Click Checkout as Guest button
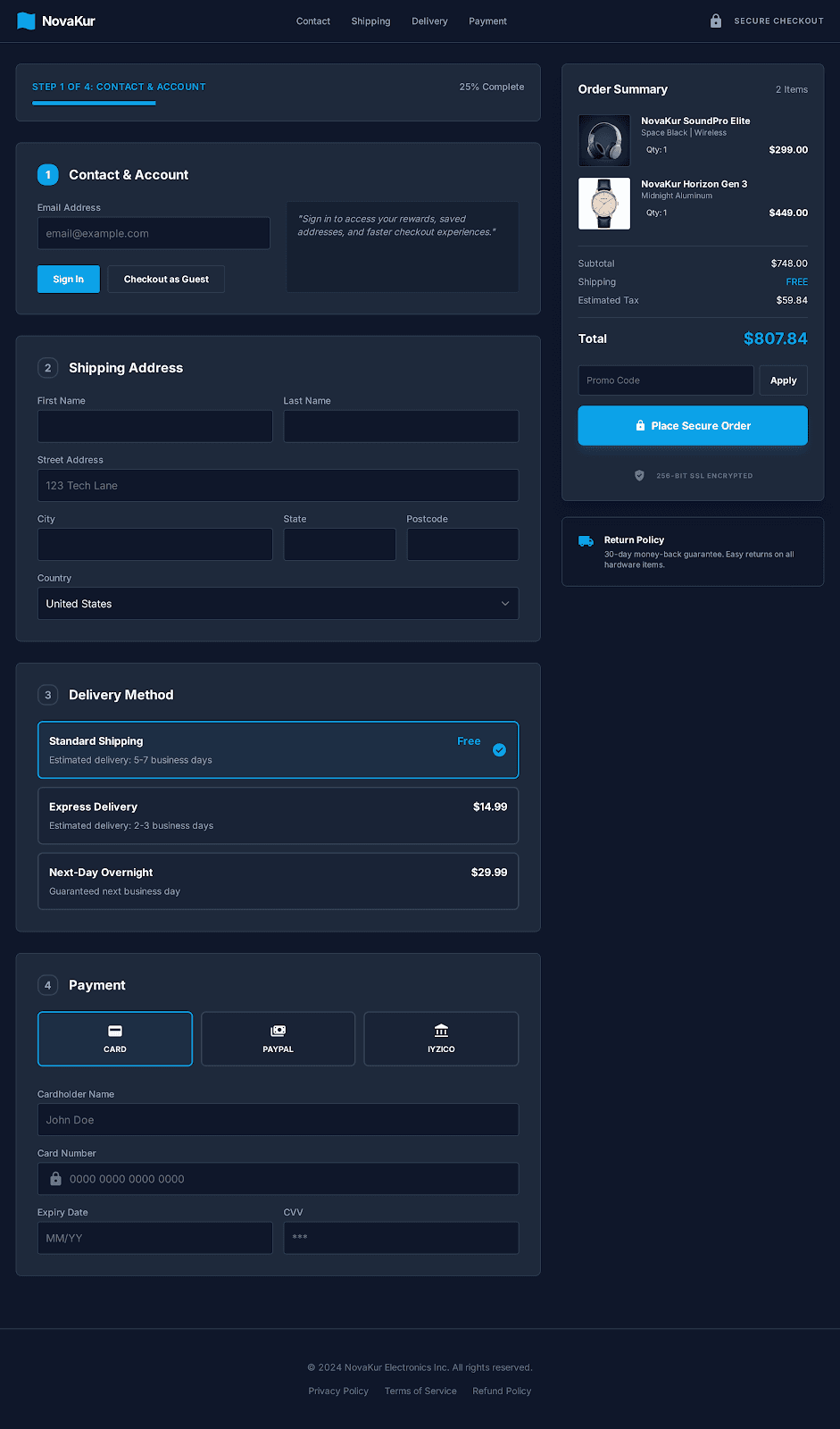840x1429 pixels. pos(166,280)
